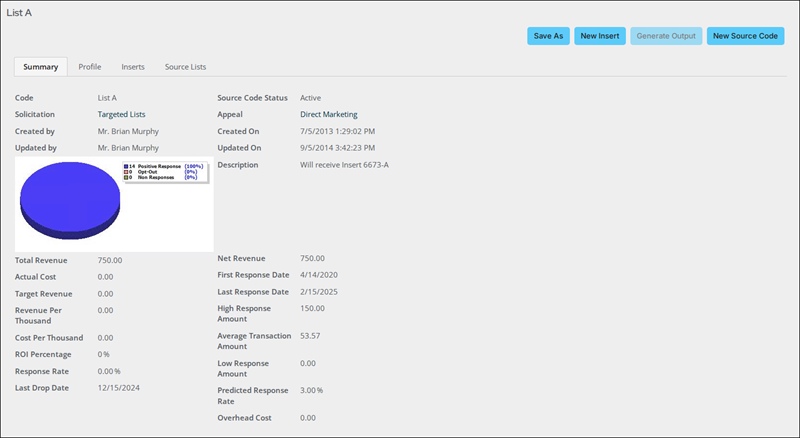The width and height of the screenshot is (800, 438).
Task: Click the Appeal field label
Action: pyautogui.click(x=230, y=114)
